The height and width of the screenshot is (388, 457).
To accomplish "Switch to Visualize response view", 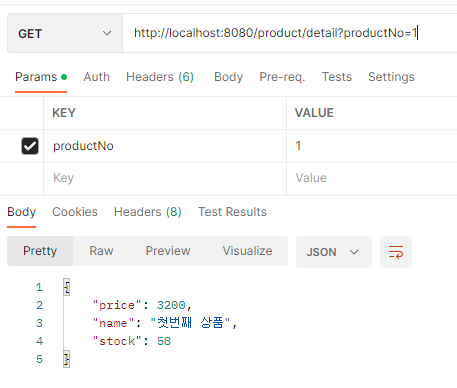I will point(247,251).
